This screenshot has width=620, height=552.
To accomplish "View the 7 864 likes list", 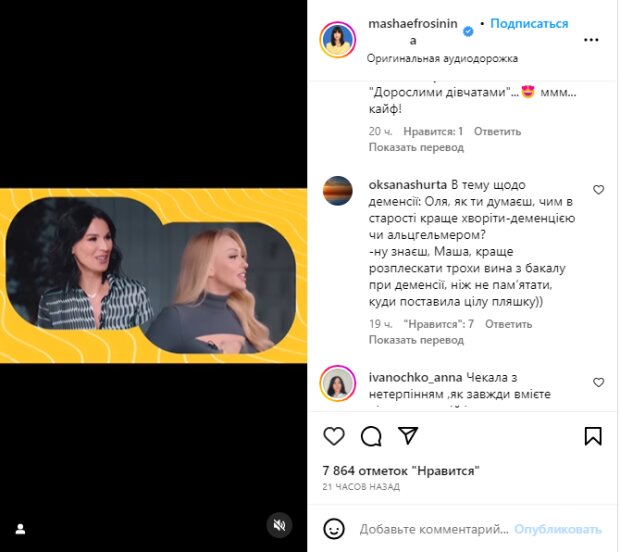I will coord(401,471).
